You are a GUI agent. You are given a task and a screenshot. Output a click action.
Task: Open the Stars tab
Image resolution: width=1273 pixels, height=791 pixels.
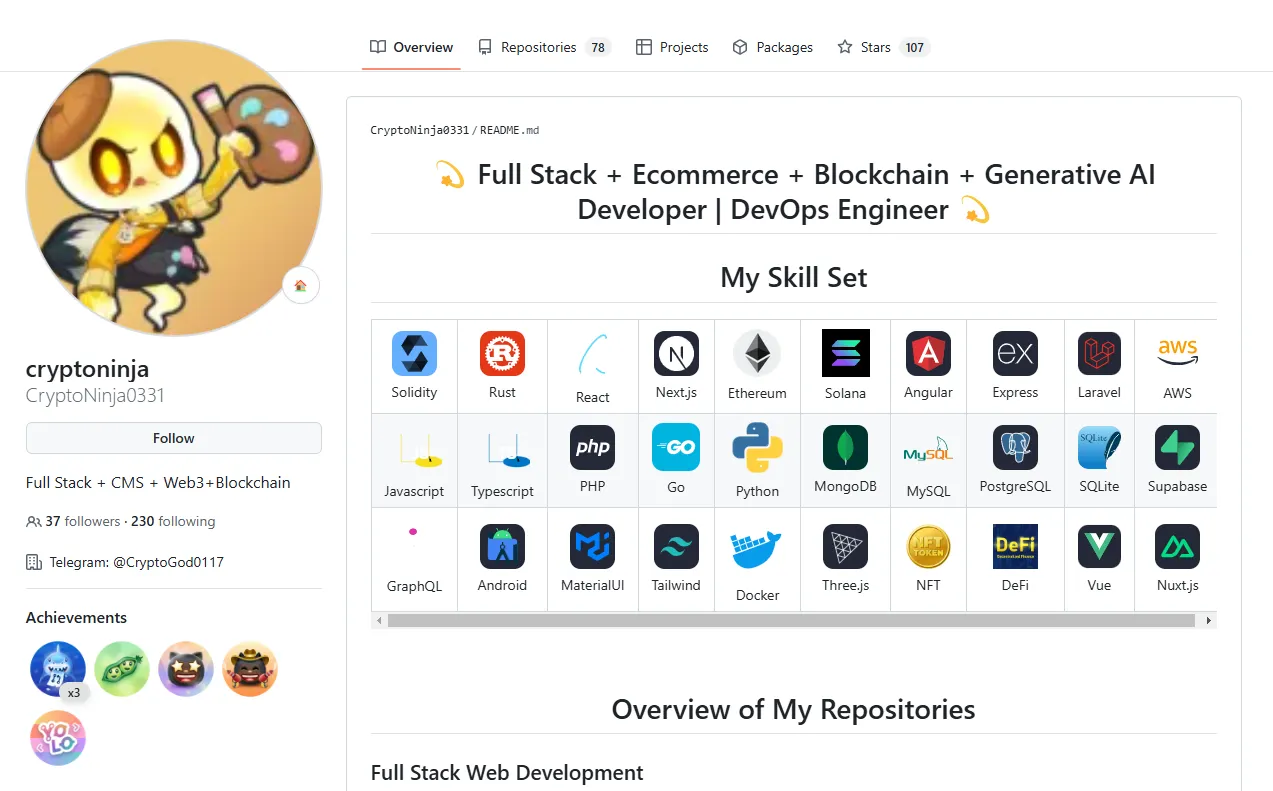tap(883, 47)
